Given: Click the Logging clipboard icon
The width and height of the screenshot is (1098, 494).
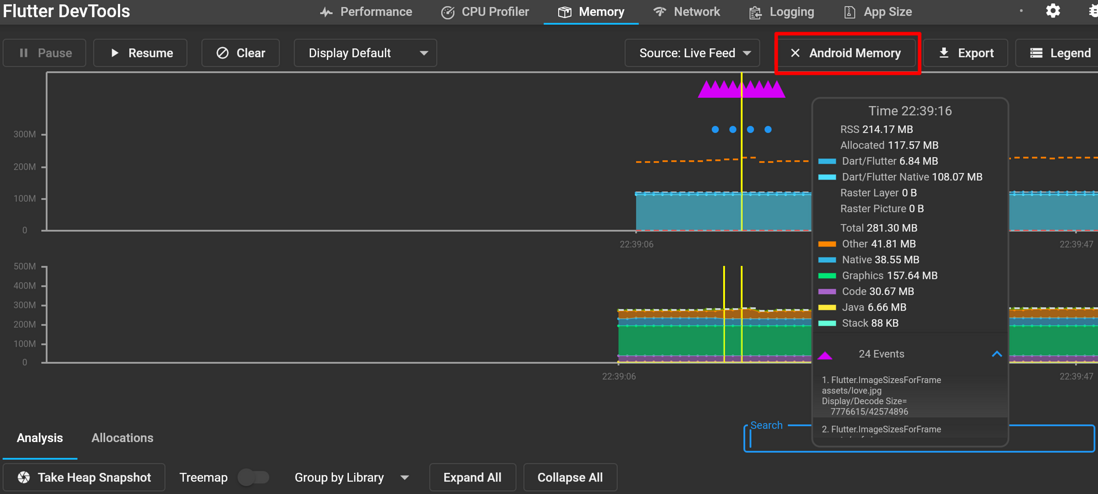Looking at the screenshot, I should (x=755, y=12).
